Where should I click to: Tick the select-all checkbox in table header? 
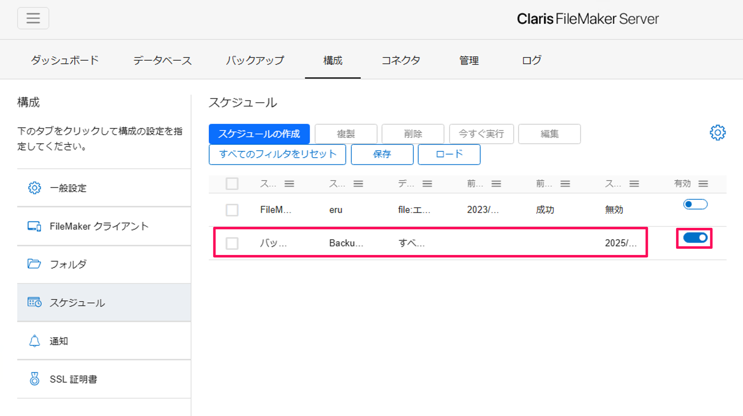(232, 184)
